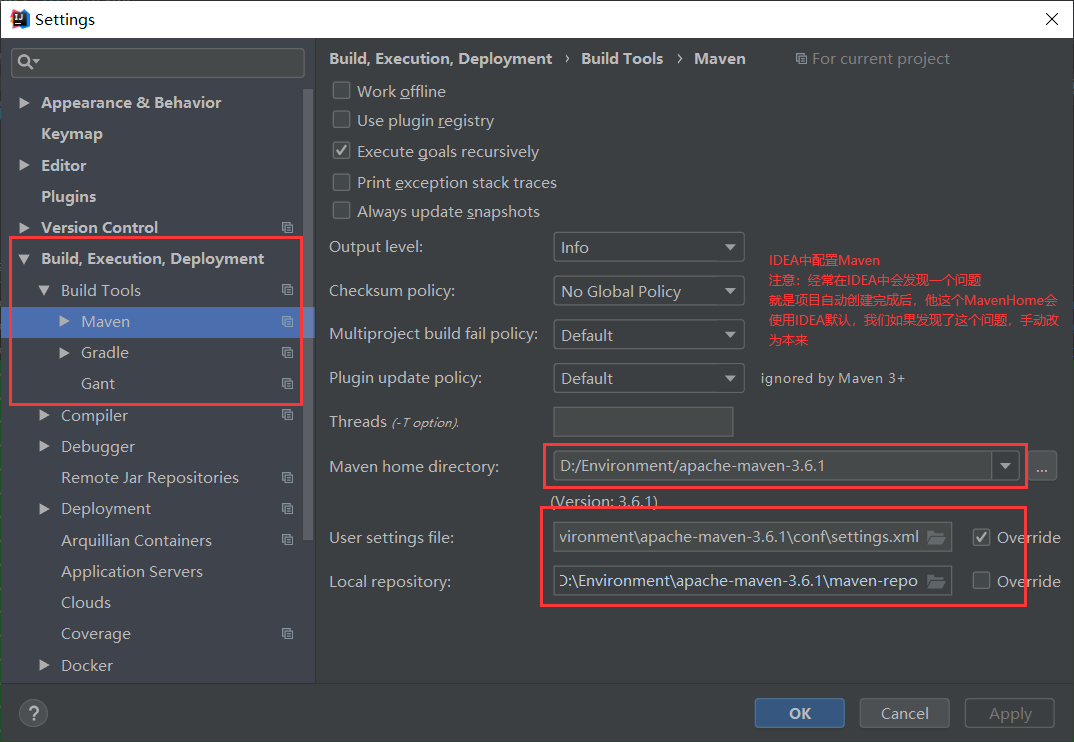This screenshot has height=742, width=1074.
Task: Expand the Maven node arrow
Action: click(64, 321)
